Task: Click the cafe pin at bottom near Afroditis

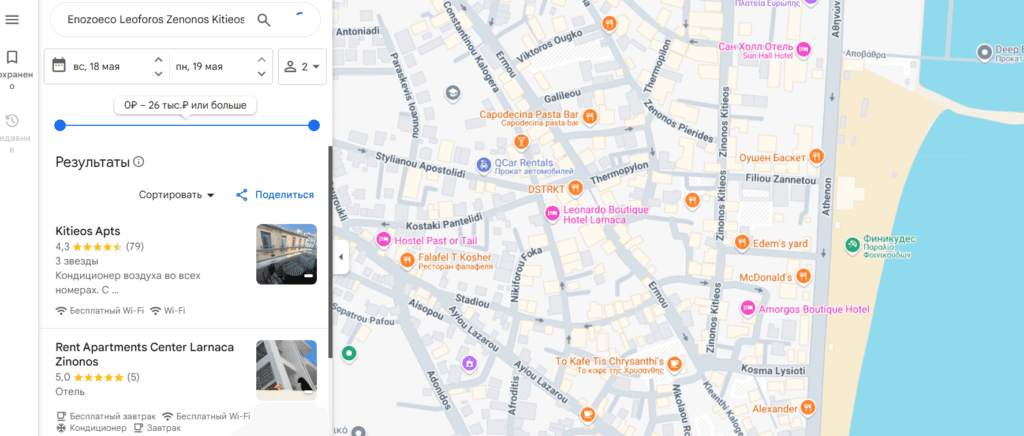Action: [588, 414]
